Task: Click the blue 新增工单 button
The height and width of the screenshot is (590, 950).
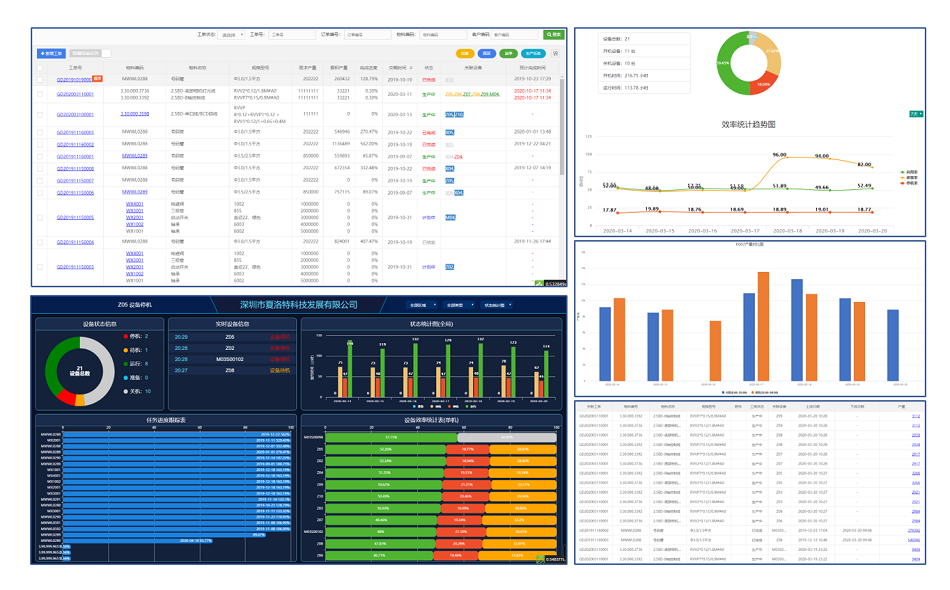Action: [x=51, y=52]
